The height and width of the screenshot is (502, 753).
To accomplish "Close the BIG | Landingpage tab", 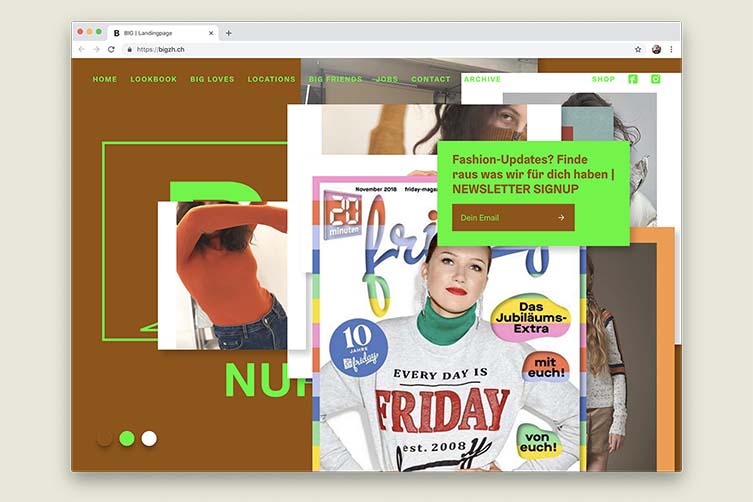I will pos(211,33).
